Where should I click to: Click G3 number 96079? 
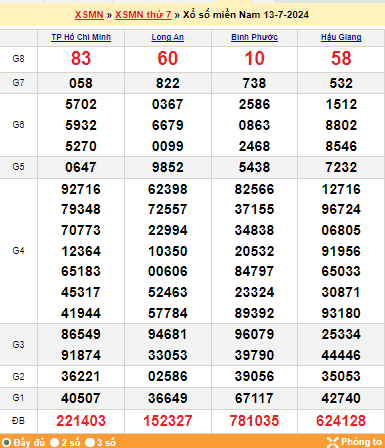click(254, 334)
